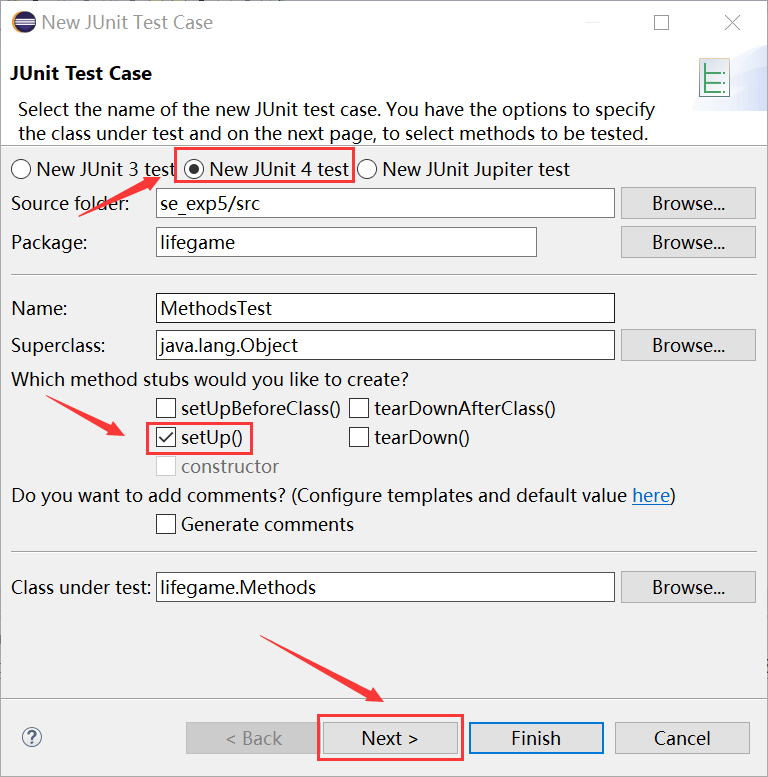Choose New JUnit Jupiter test radio button
The image size is (768, 777).
pos(367,169)
